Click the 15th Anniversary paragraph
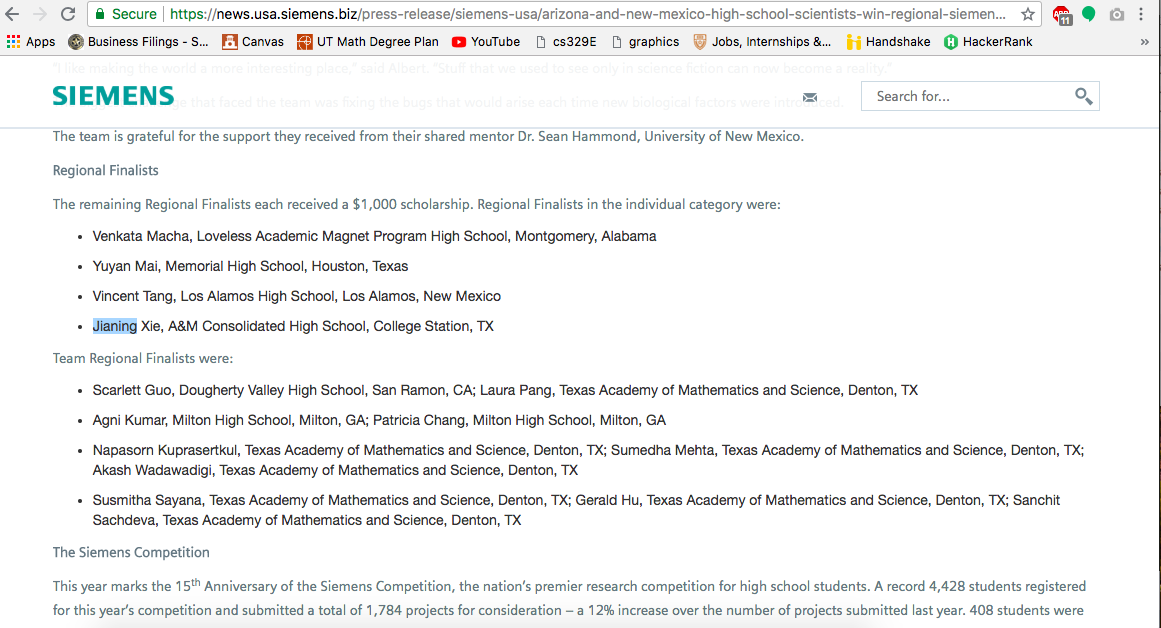This screenshot has width=1161, height=628. point(569,598)
